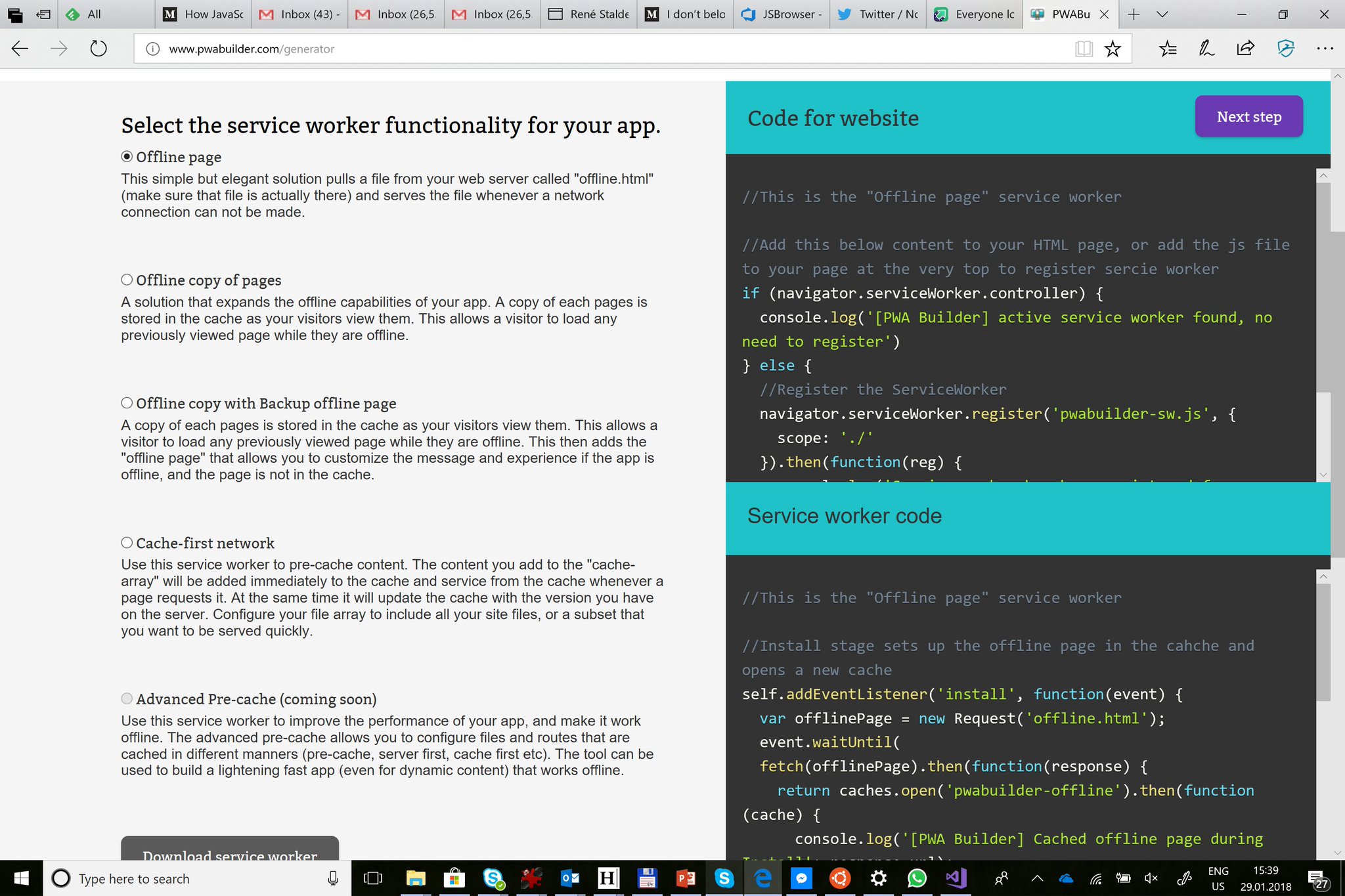Add page to favorites star
1345x896 pixels.
click(x=1113, y=49)
